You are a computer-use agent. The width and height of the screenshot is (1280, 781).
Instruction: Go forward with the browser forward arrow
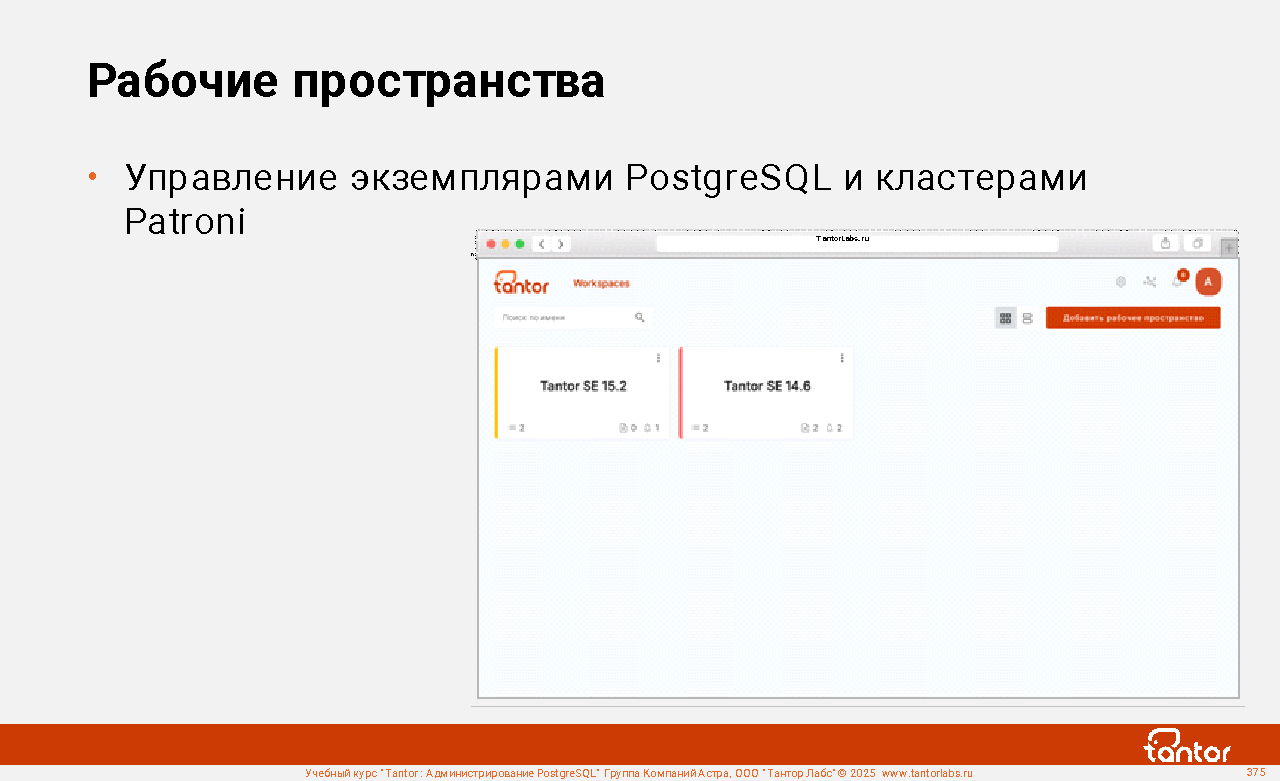[561, 244]
